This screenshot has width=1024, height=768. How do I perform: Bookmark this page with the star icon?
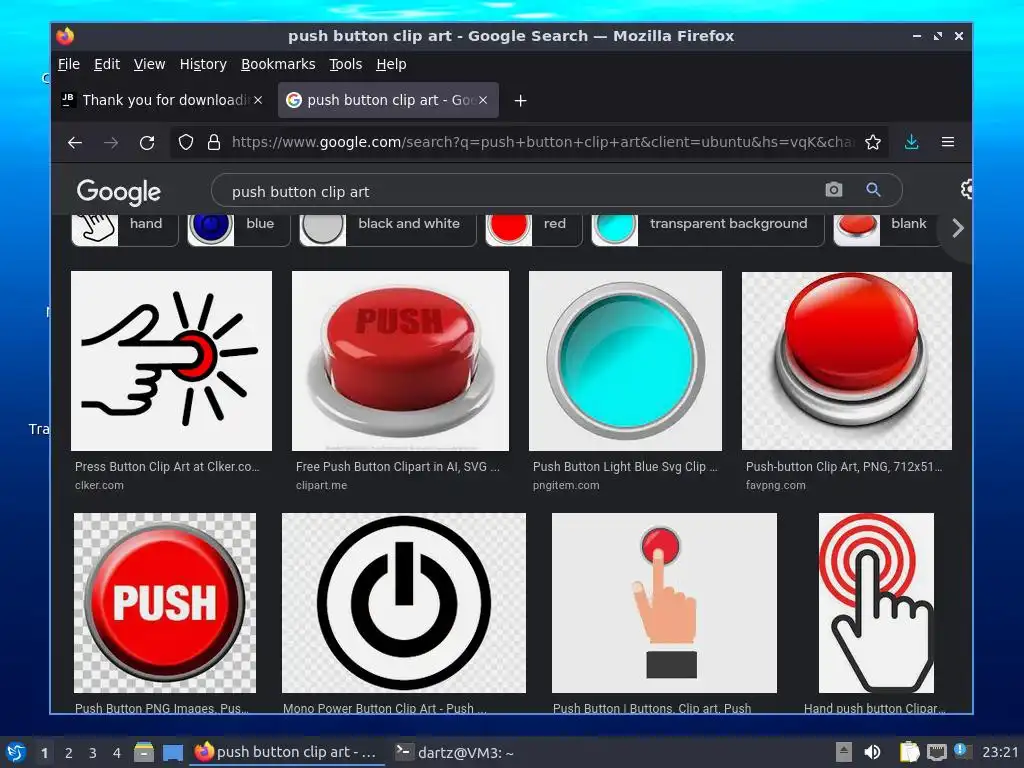[872, 142]
